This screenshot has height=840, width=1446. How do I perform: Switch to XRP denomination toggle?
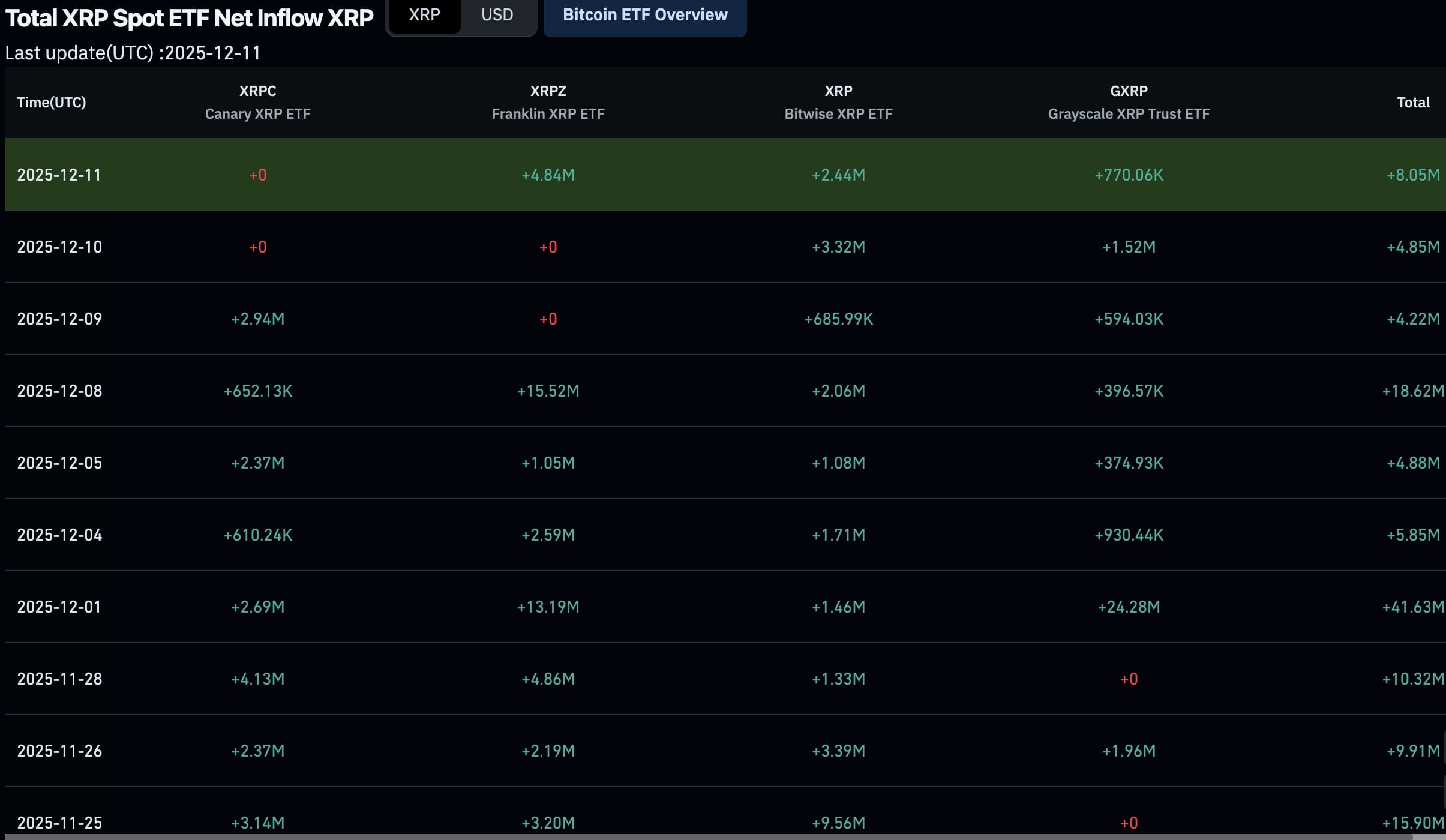424,15
